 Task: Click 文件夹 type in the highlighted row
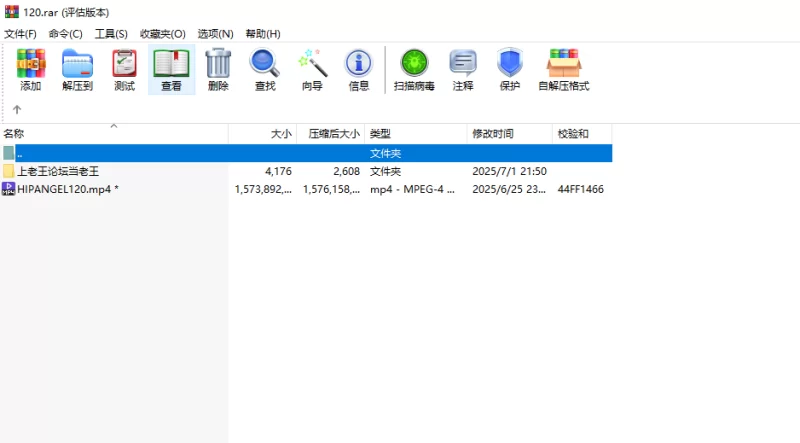pyautogui.click(x=385, y=153)
